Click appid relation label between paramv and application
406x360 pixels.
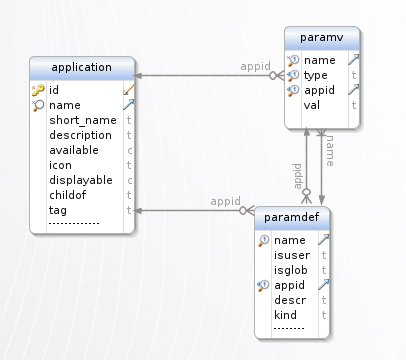tap(255, 66)
